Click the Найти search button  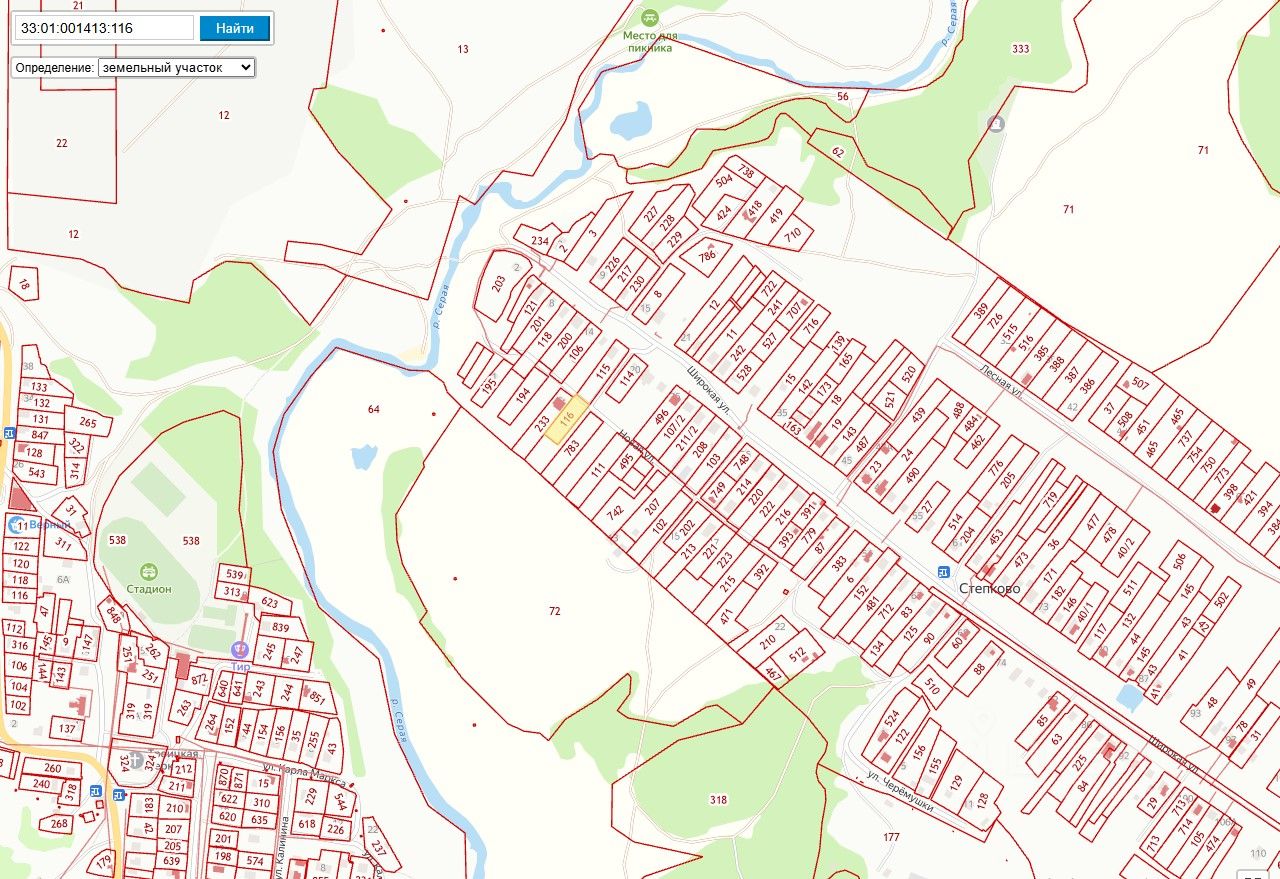[235, 28]
